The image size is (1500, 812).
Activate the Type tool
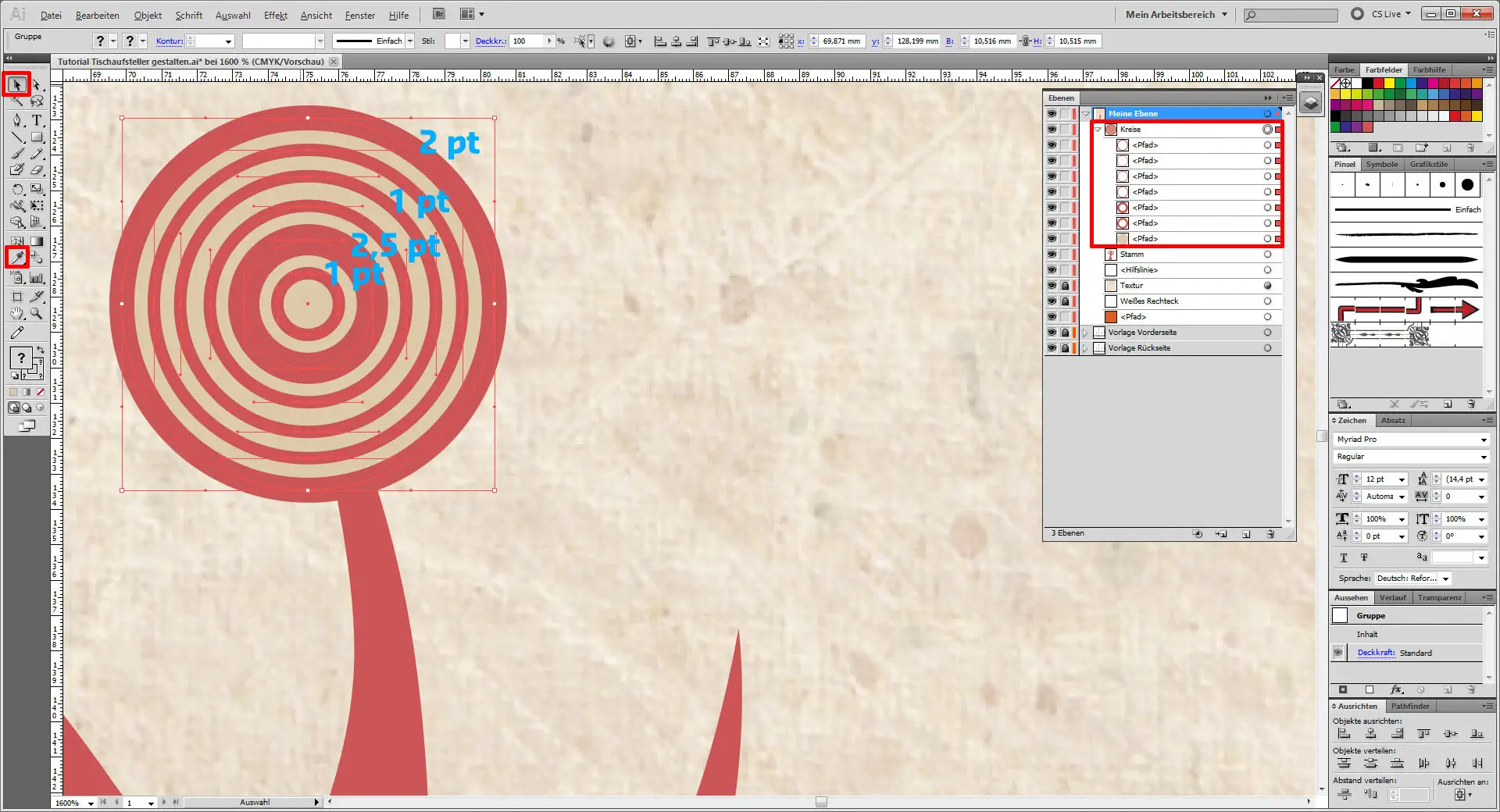click(37, 120)
